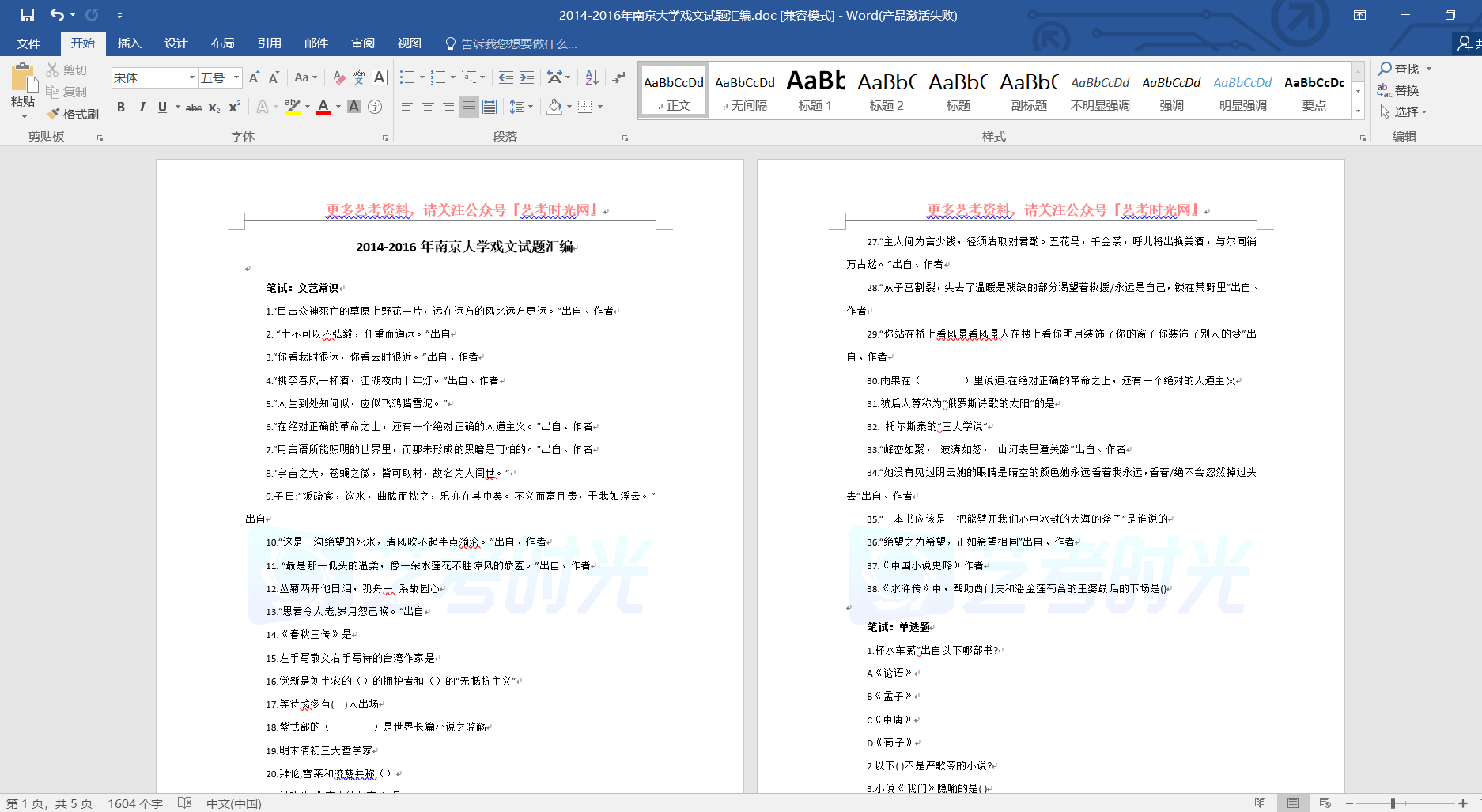
Task: Open the font name dropdown
Action: point(191,77)
